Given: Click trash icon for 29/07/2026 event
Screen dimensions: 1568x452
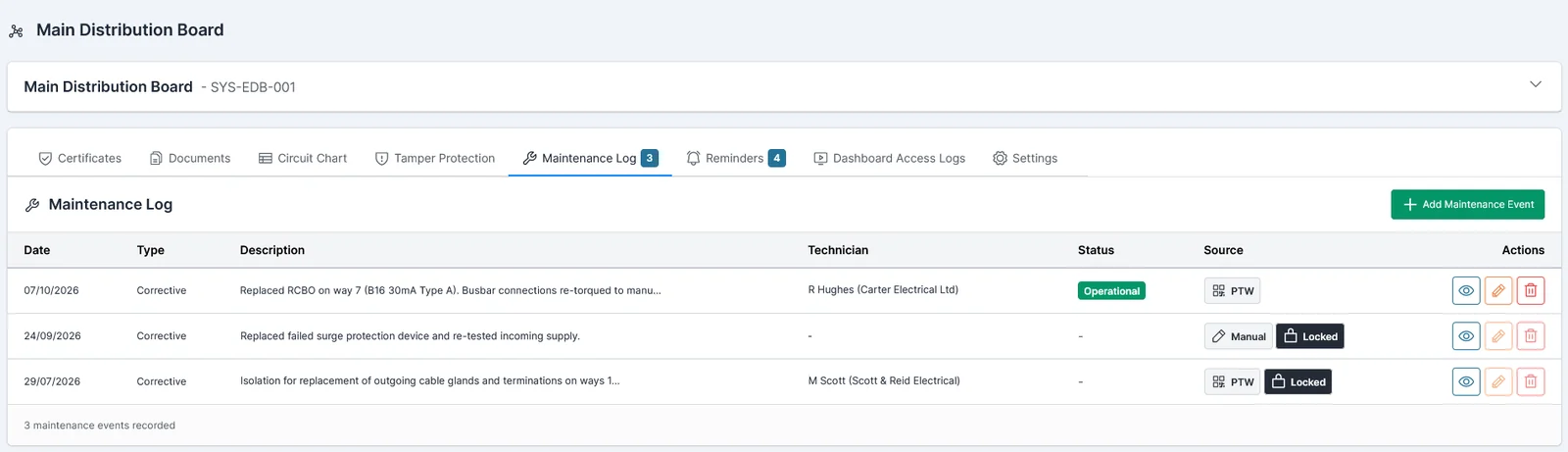Looking at the screenshot, I should pos(1531,381).
